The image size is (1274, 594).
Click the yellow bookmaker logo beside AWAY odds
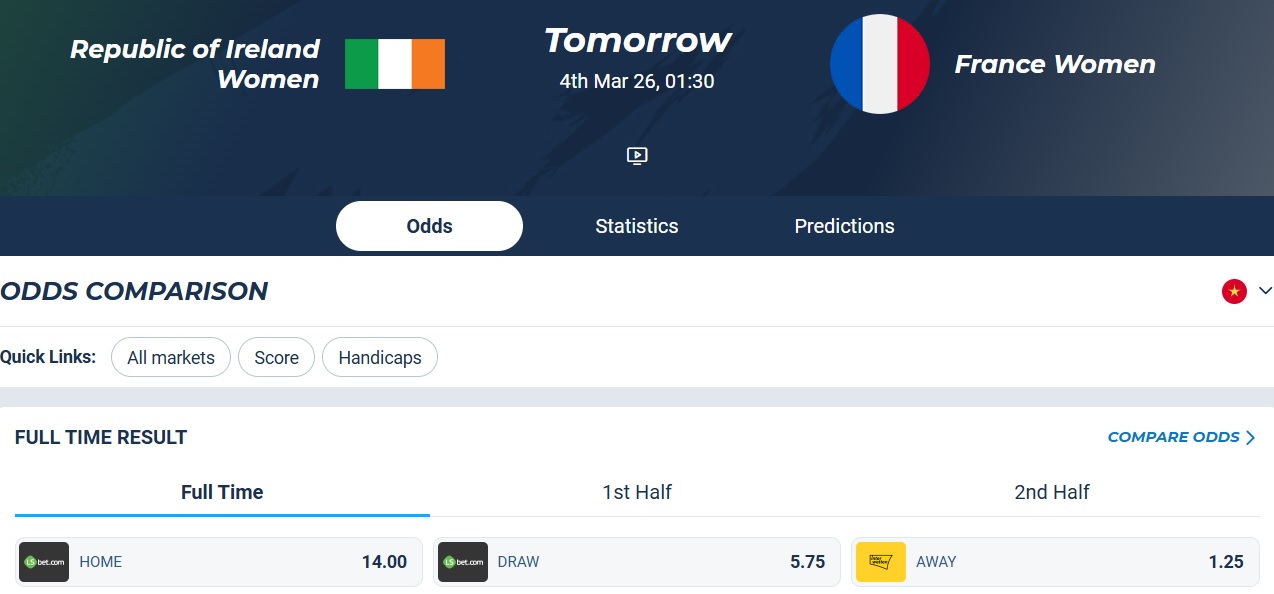point(880,562)
